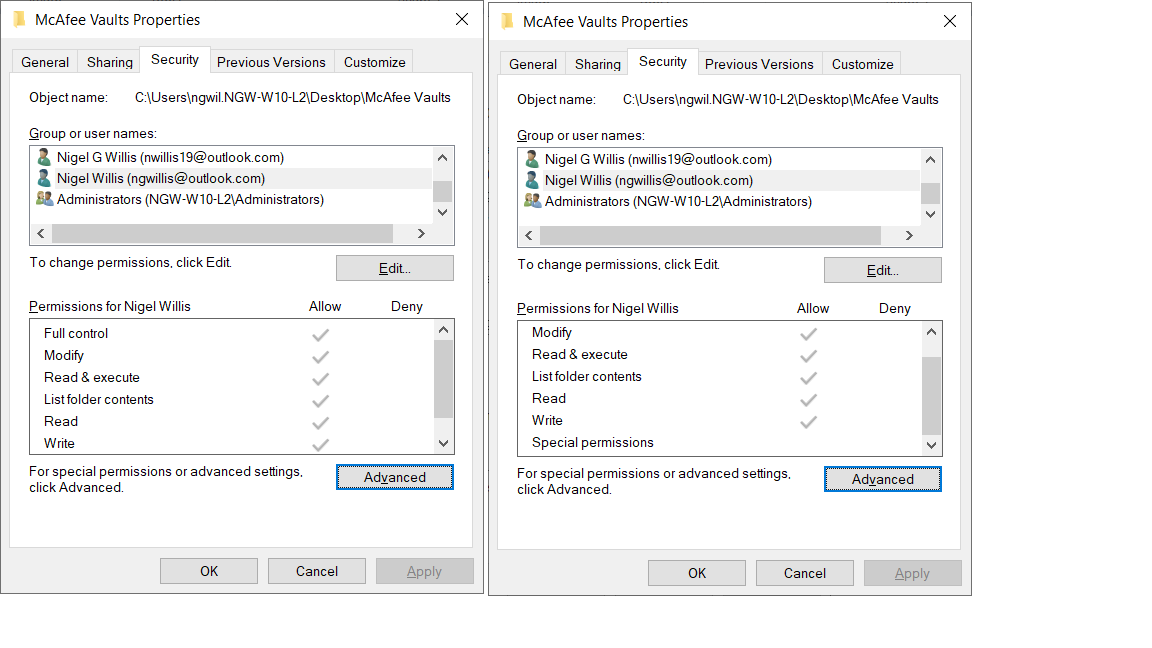Click Administrators group icon, left window
This screenshot has width=1152, height=648.
pyautogui.click(x=44, y=199)
